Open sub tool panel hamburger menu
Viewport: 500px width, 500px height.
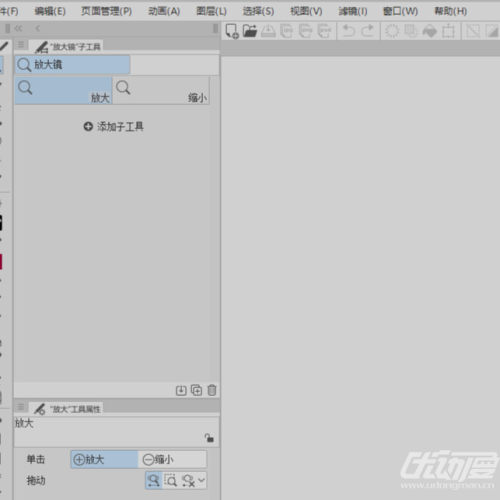click(x=21, y=44)
